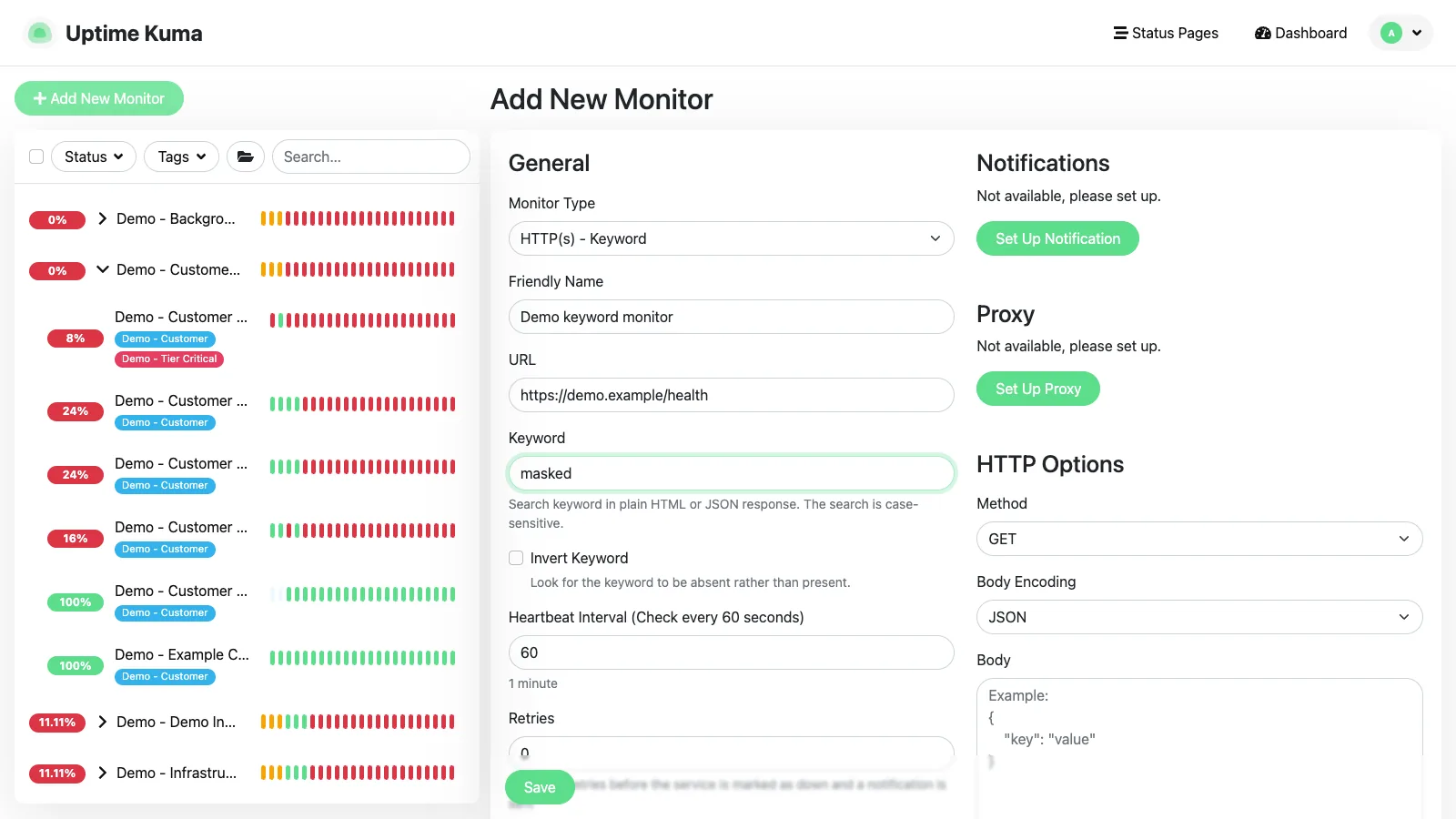1456x819 pixels.
Task: Collapse the Demo - Custome... group
Action: (x=103, y=269)
